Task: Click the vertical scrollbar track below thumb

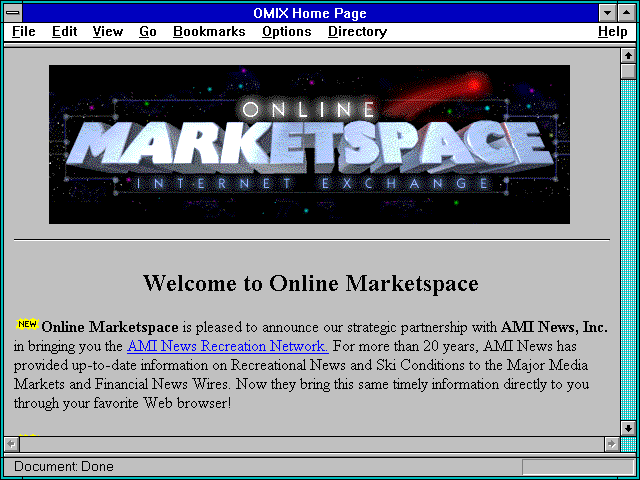Action: click(628, 250)
